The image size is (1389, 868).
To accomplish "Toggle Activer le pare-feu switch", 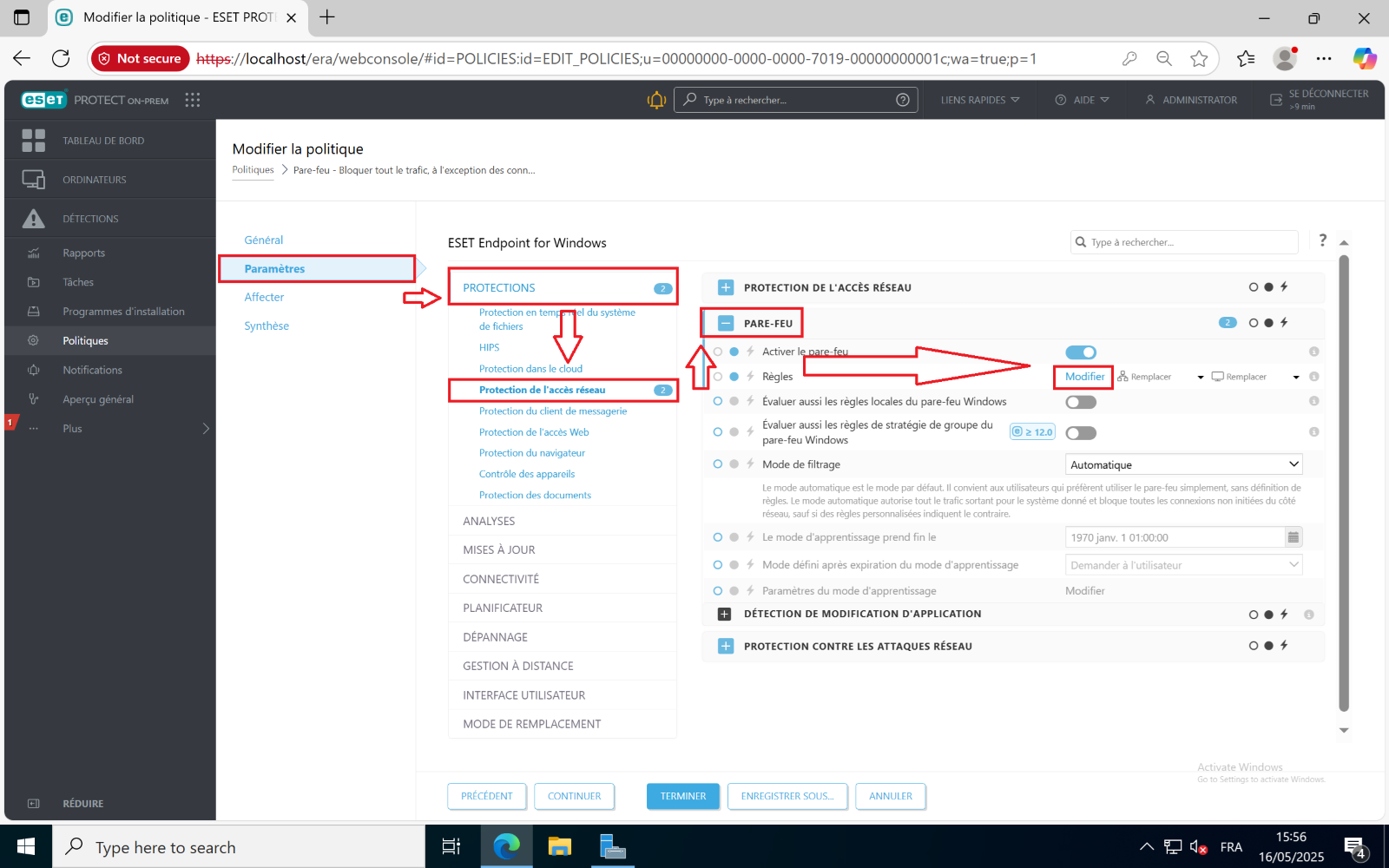I will 1081,352.
